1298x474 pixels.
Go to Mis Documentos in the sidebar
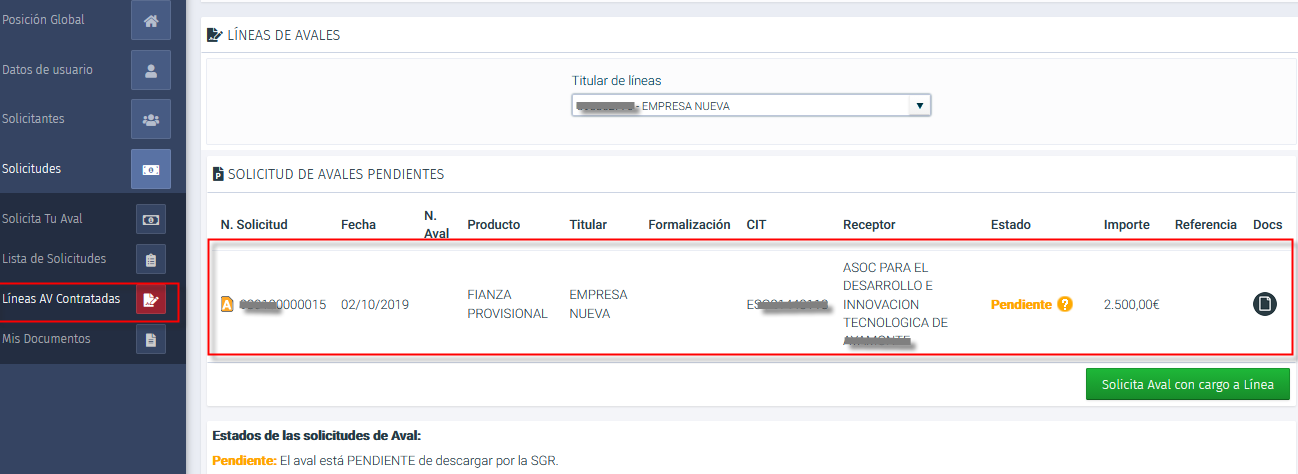[x=46, y=339]
